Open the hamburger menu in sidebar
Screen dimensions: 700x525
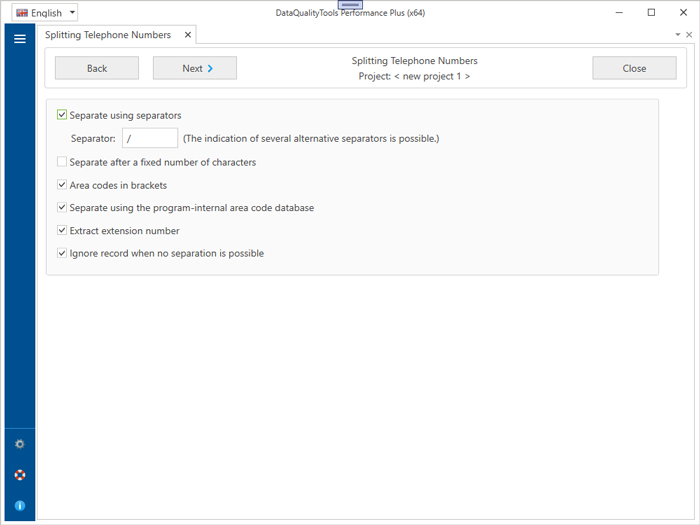(x=19, y=39)
